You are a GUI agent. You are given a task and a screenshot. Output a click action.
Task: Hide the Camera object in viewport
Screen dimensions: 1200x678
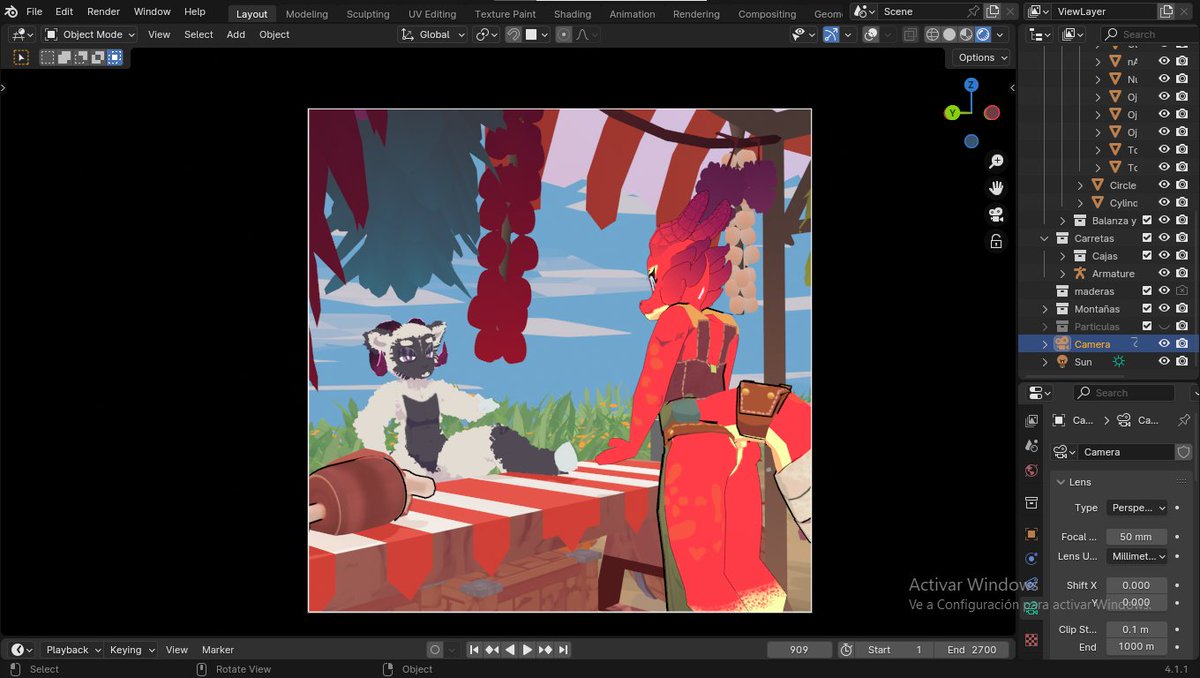click(1164, 343)
